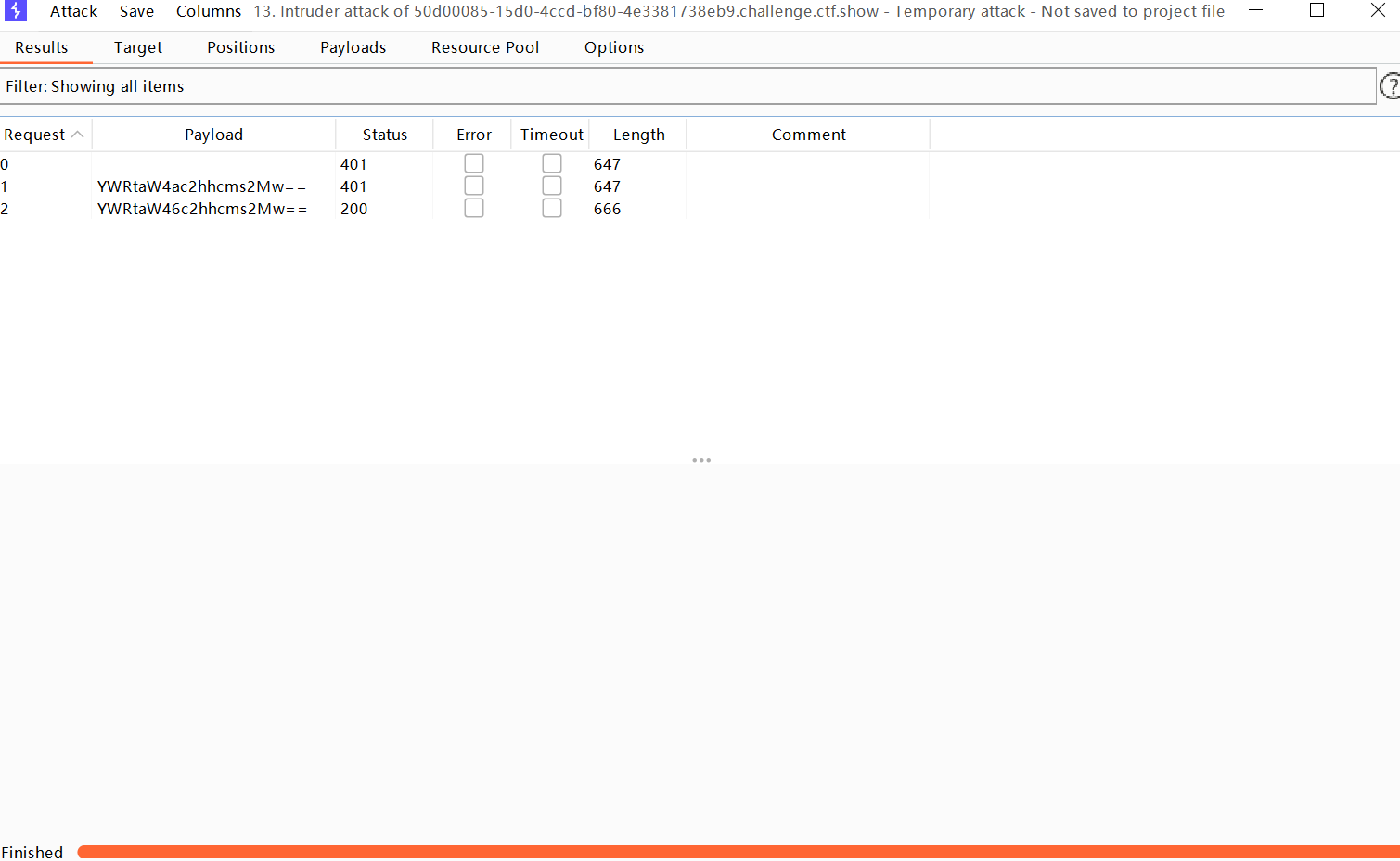Sort by the Error column header
This screenshot has width=1400, height=861.
[474, 135]
